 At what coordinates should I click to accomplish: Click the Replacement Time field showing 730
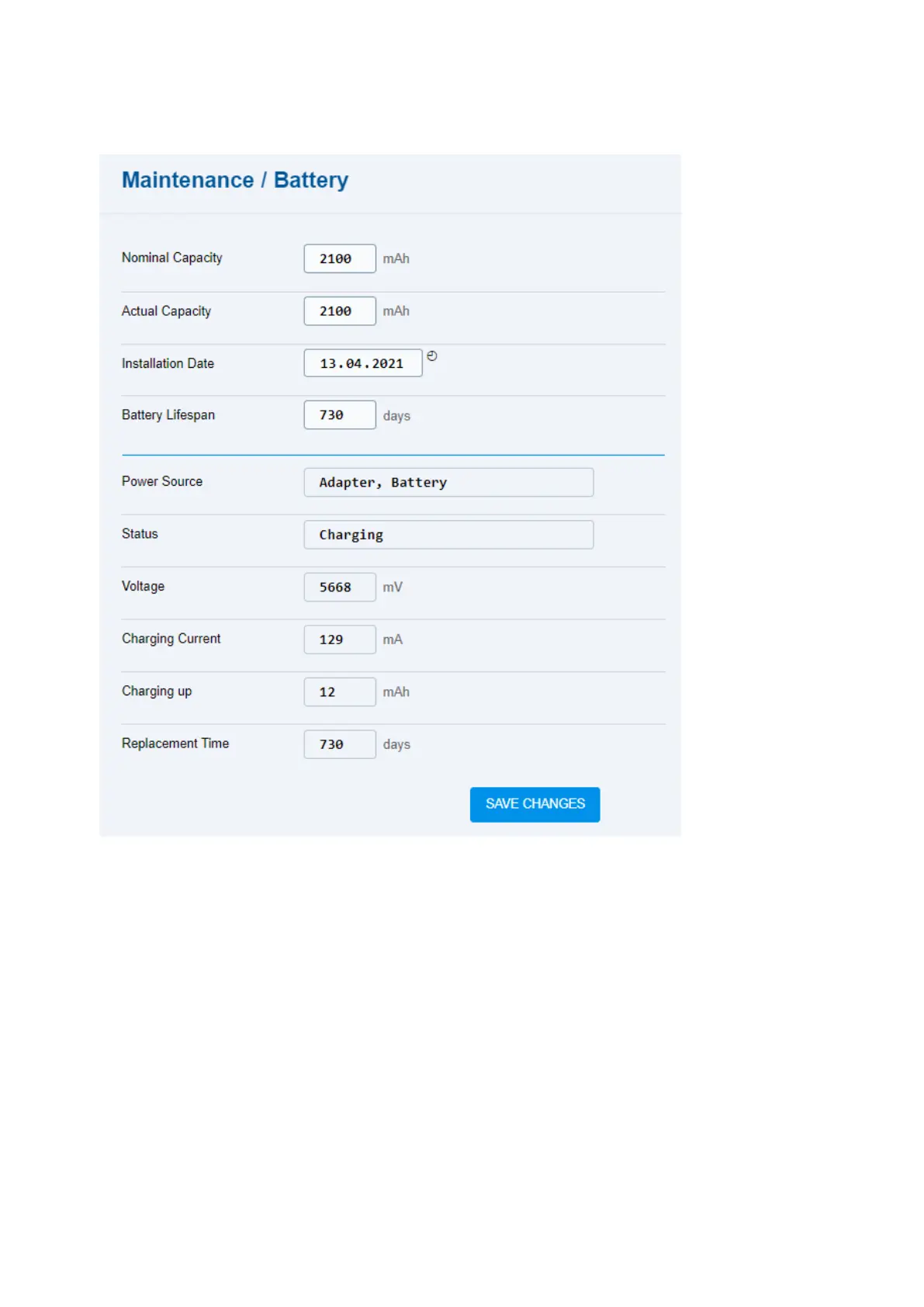(x=340, y=744)
